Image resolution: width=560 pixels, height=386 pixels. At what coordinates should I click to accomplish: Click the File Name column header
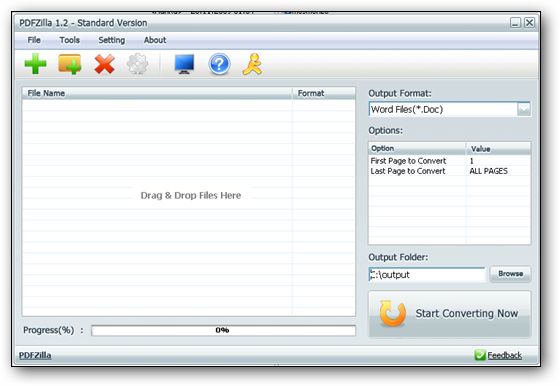tap(157, 93)
